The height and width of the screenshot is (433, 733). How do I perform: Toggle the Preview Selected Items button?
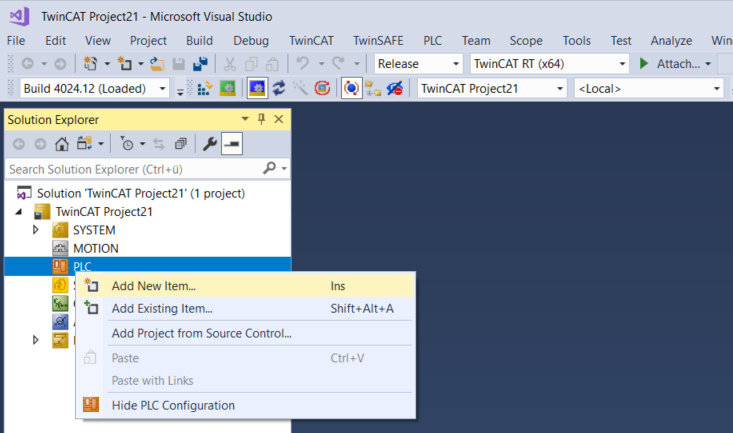[232, 144]
